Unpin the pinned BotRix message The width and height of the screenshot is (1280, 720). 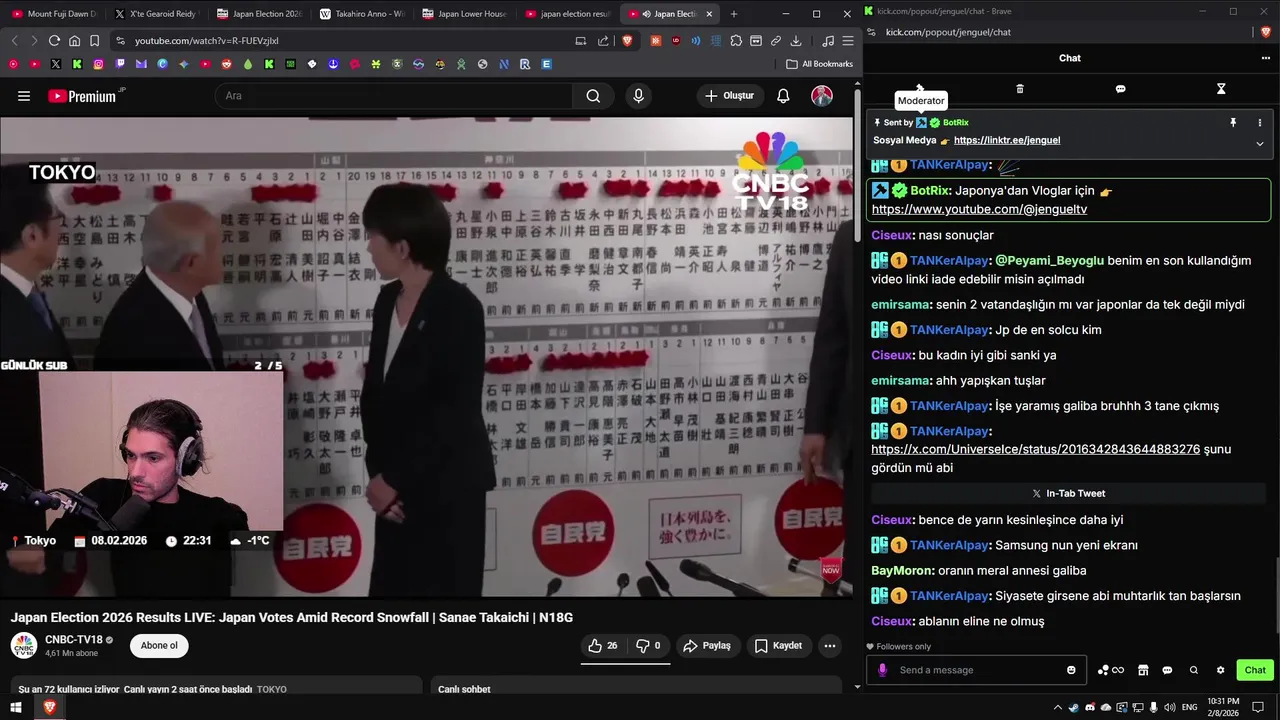pos(1233,122)
